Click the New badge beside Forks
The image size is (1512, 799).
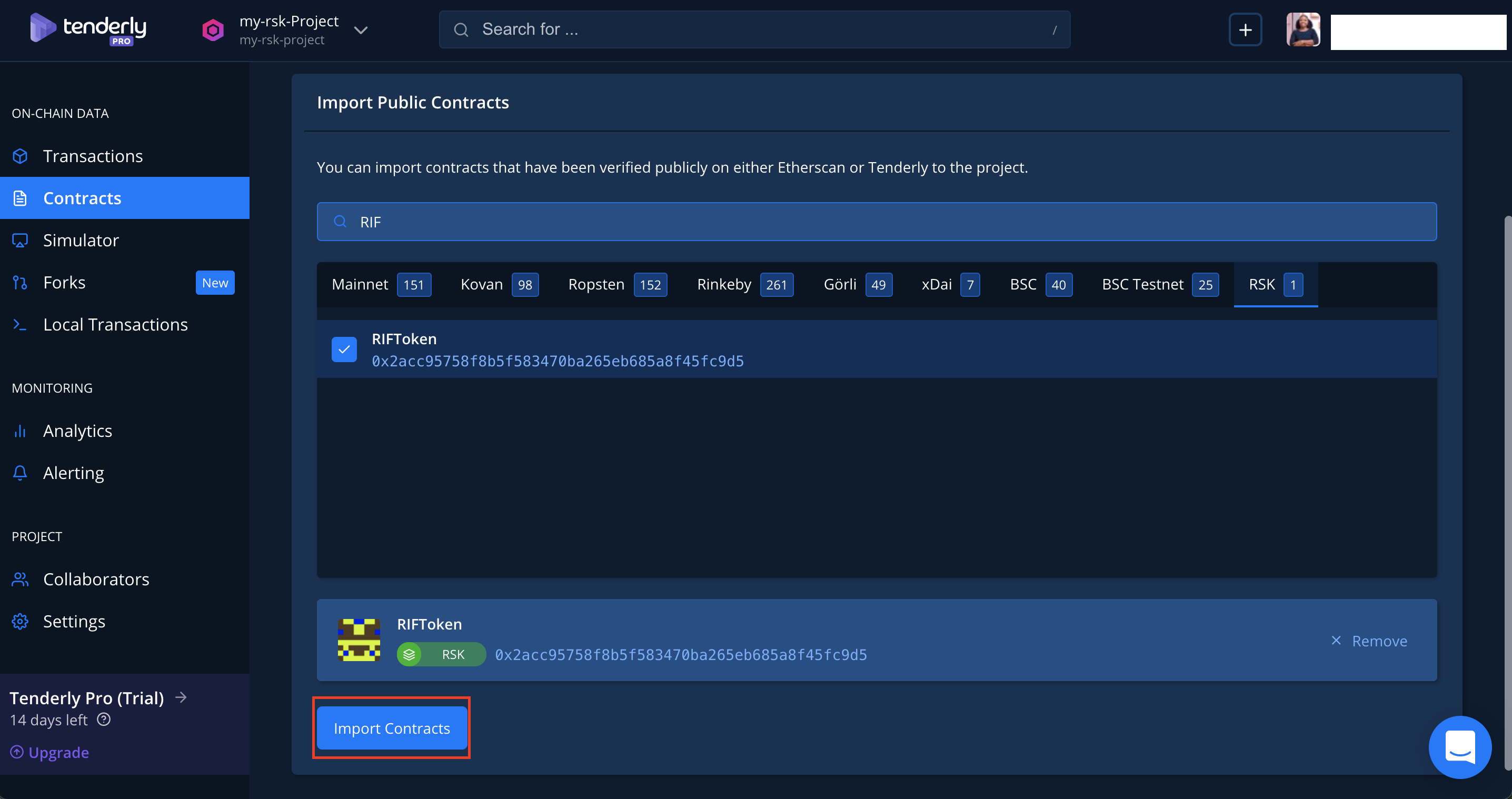pyautogui.click(x=215, y=283)
